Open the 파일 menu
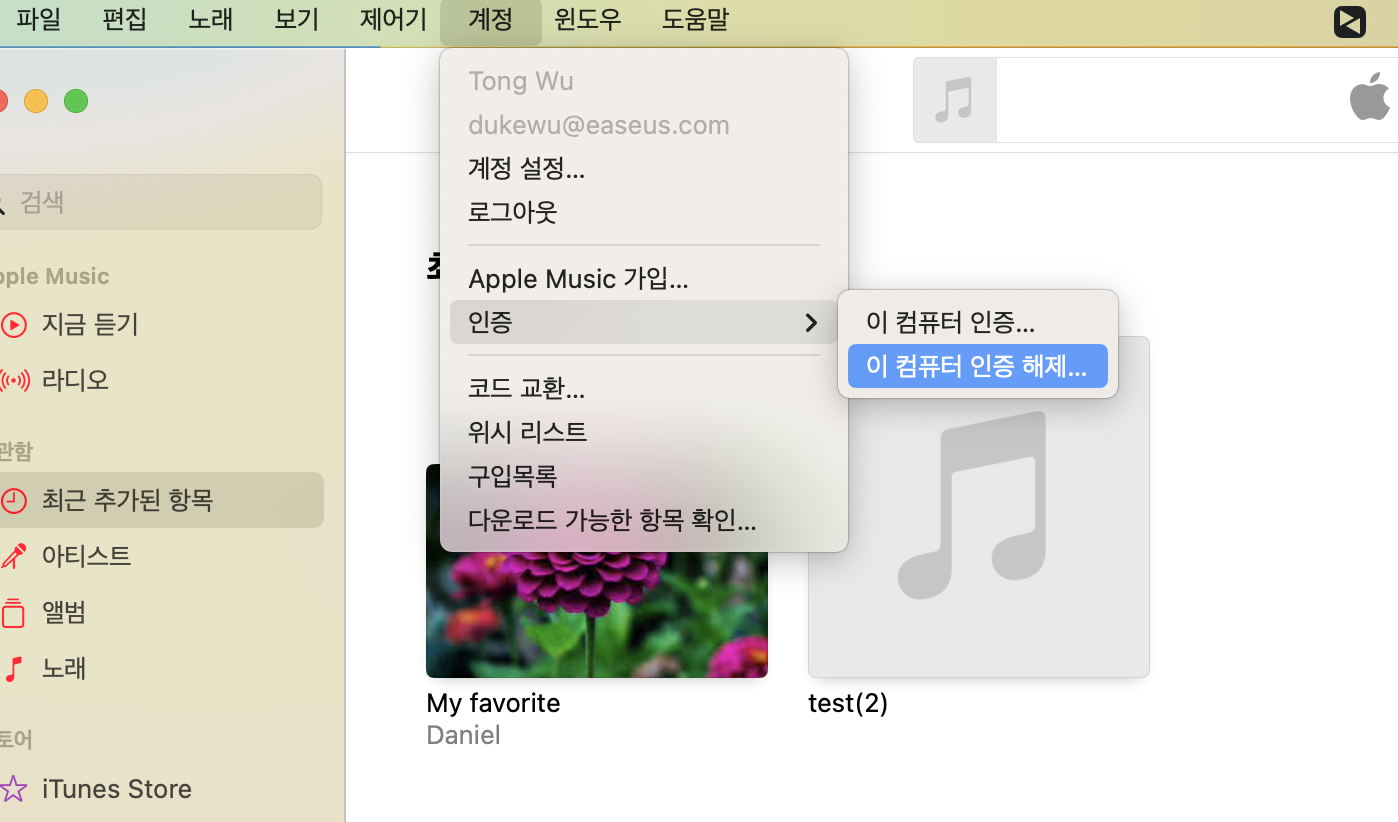 click(38, 19)
